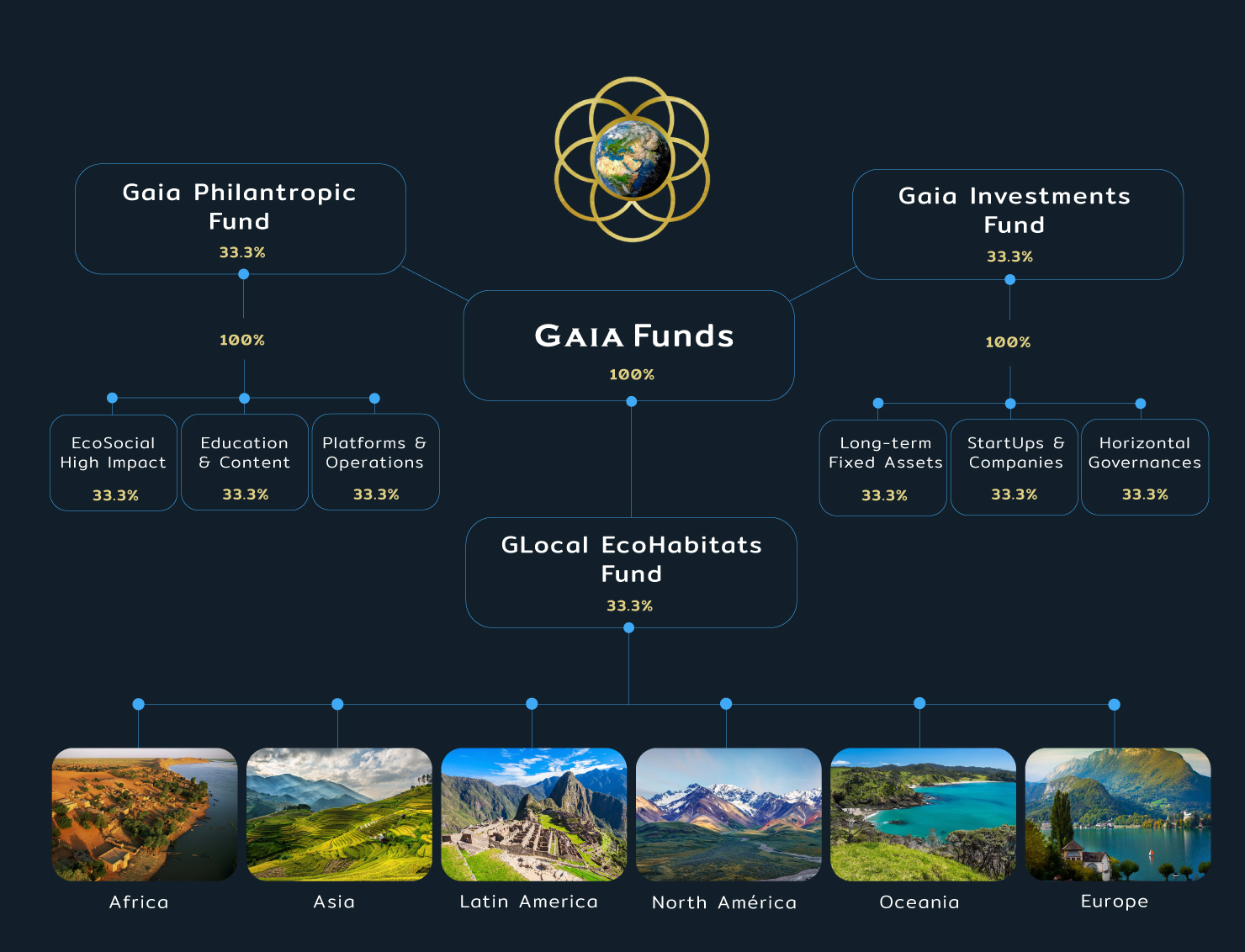Click the 100% label under Philantropic Fund
Image resolution: width=1245 pixels, height=952 pixels.
242,340
